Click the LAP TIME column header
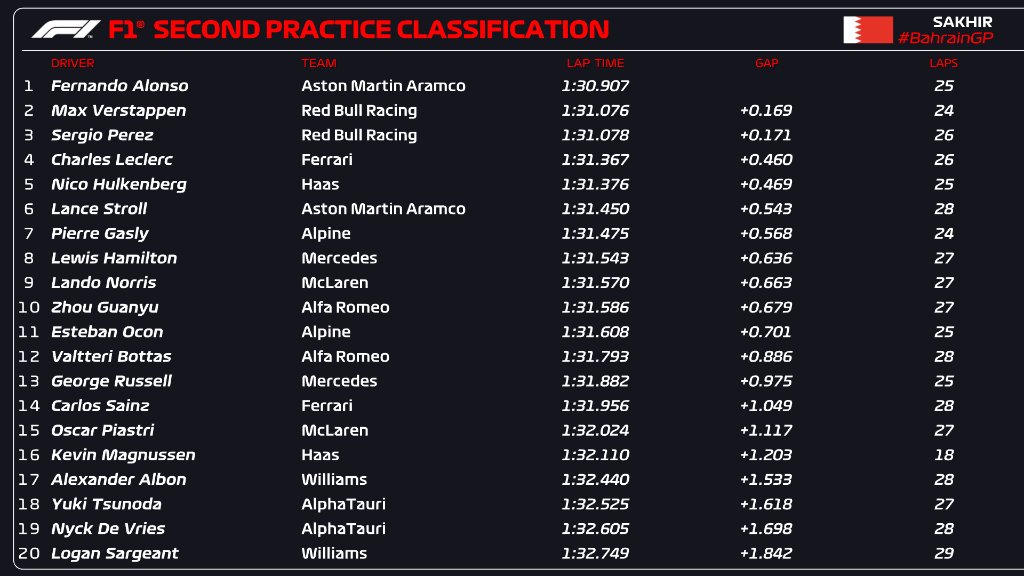 (x=595, y=63)
